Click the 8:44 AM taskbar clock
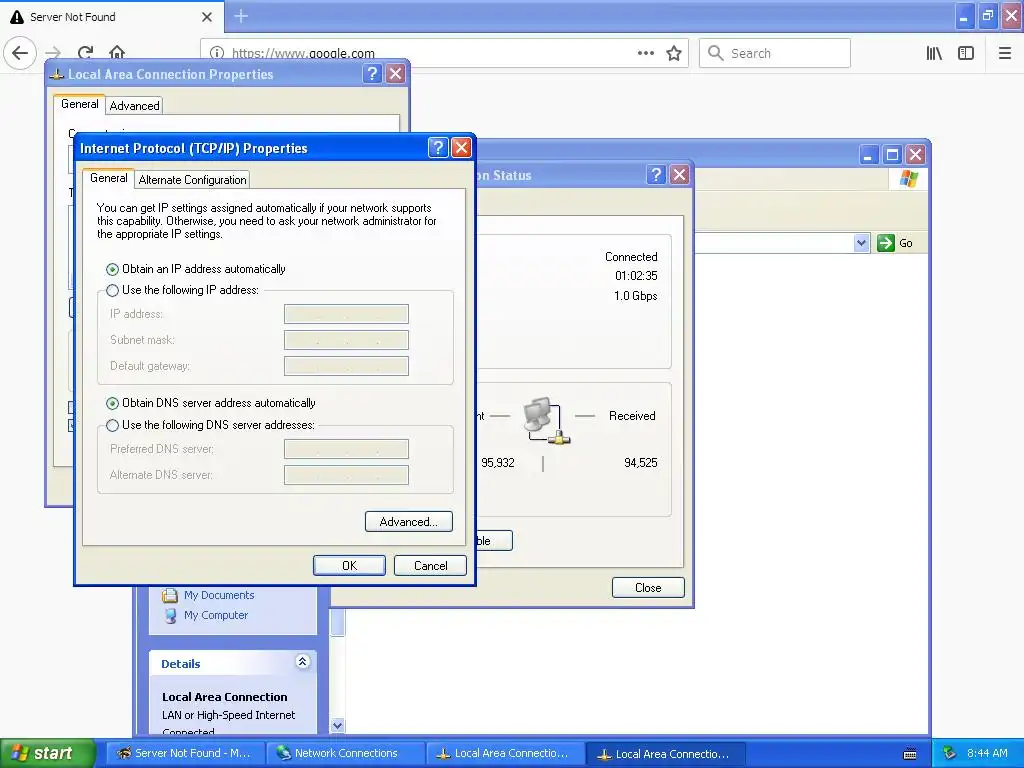This screenshot has height=768, width=1024. point(987,754)
